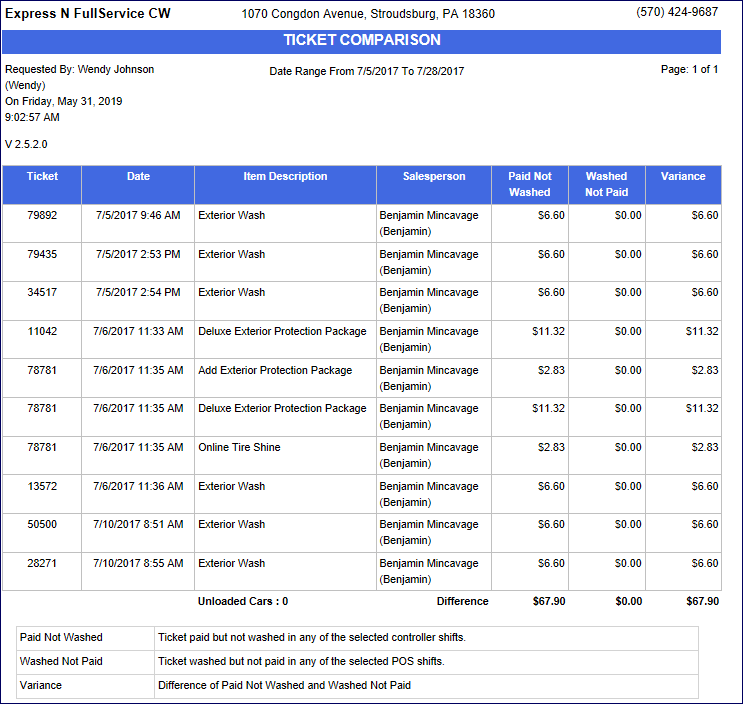Screen dimensions: 743x704
Task: Click the Item Description column header
Action: (285, 177)
